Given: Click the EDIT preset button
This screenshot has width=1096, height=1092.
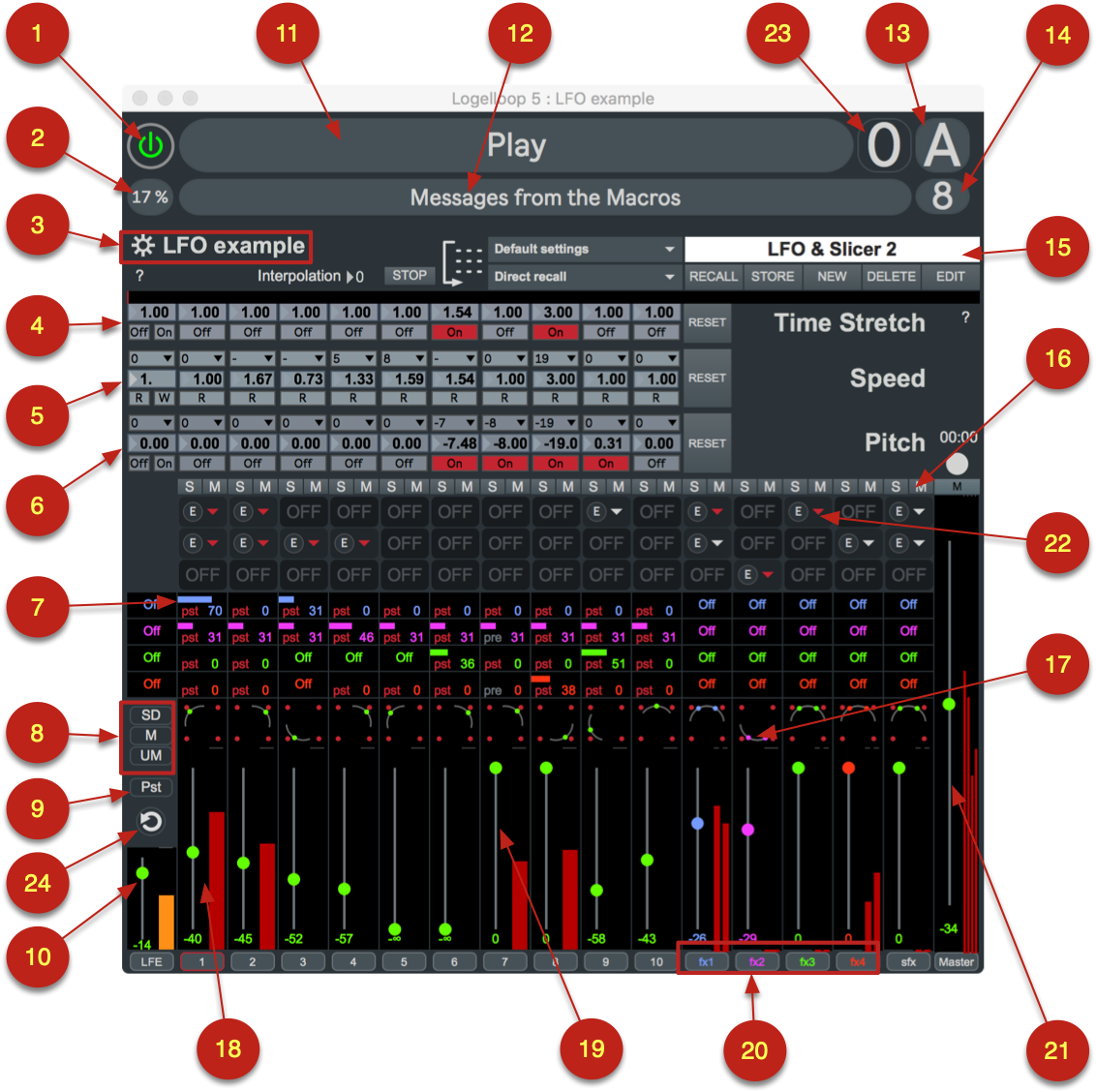Looking at the screenshot, I should (951, 277).
